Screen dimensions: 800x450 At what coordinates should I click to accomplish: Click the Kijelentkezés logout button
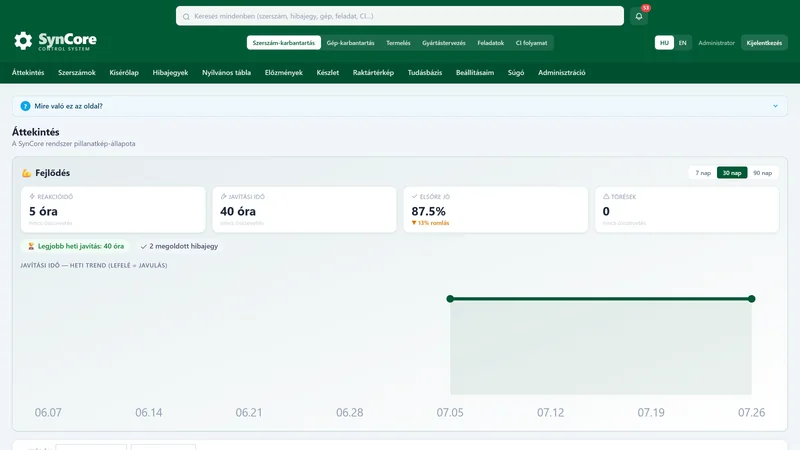pyautogui.click(x=764, y=43)
